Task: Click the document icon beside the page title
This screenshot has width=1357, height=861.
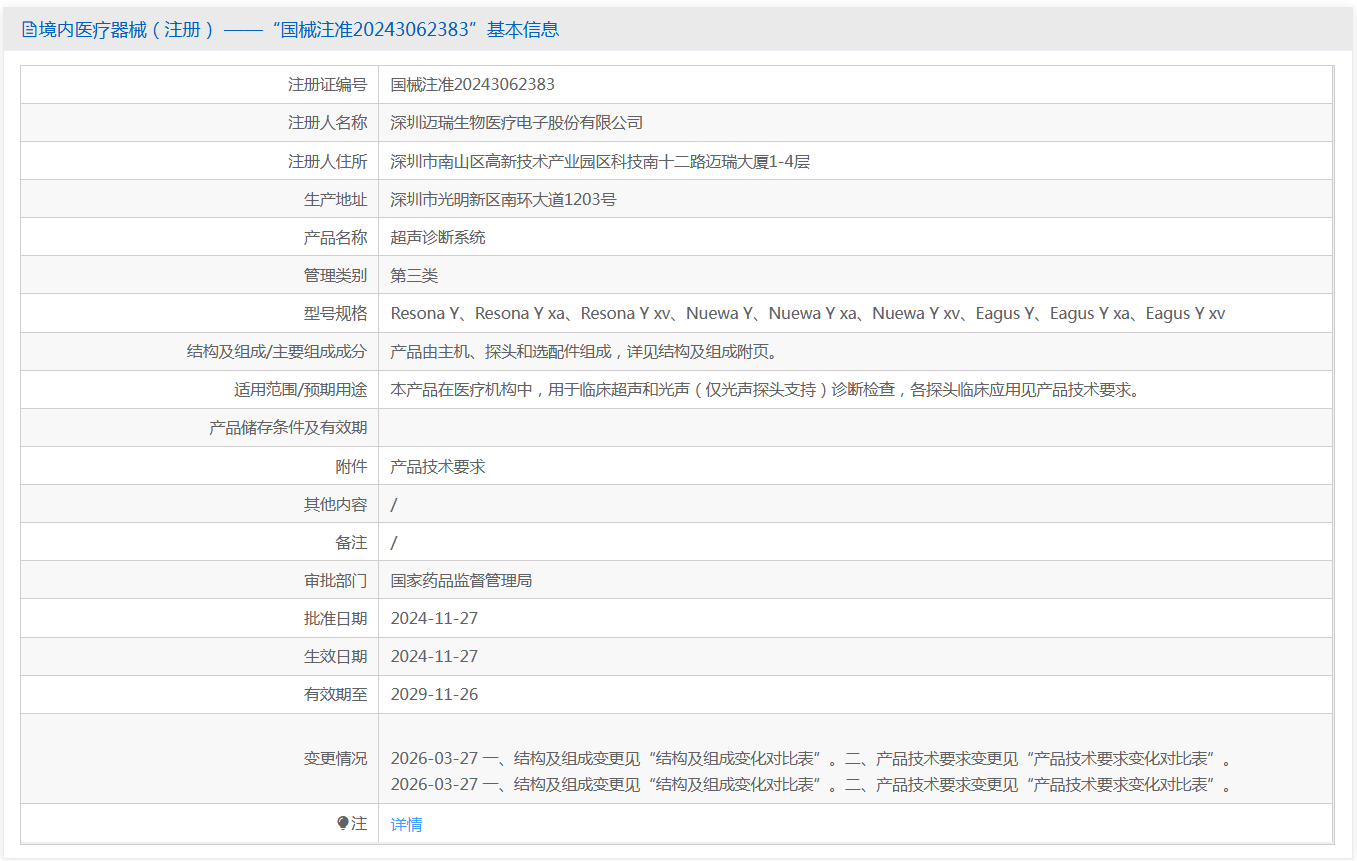Action: 29,30
